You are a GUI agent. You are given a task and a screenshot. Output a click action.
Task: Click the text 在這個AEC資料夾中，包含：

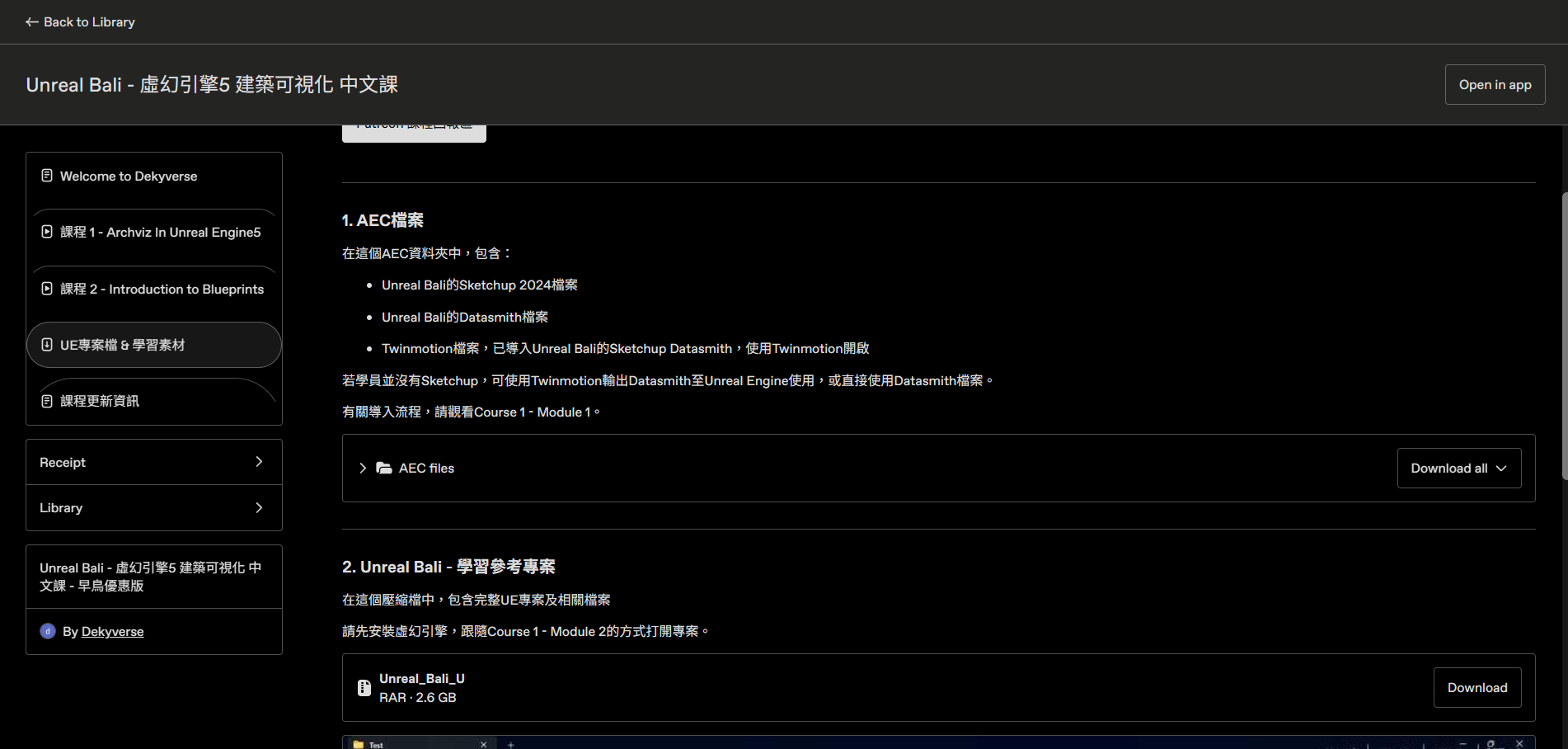(428, 253)
